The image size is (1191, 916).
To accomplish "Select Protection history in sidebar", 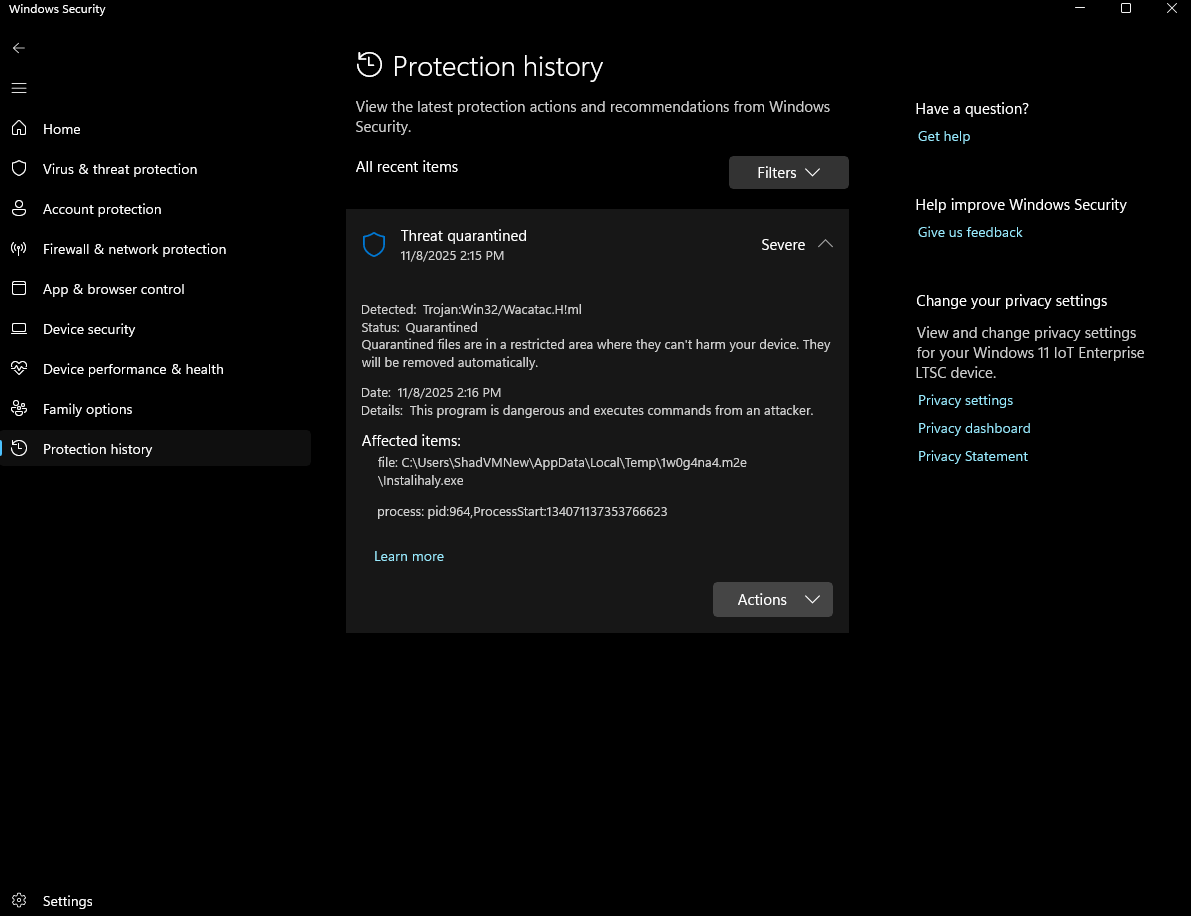I will (98, 449).
